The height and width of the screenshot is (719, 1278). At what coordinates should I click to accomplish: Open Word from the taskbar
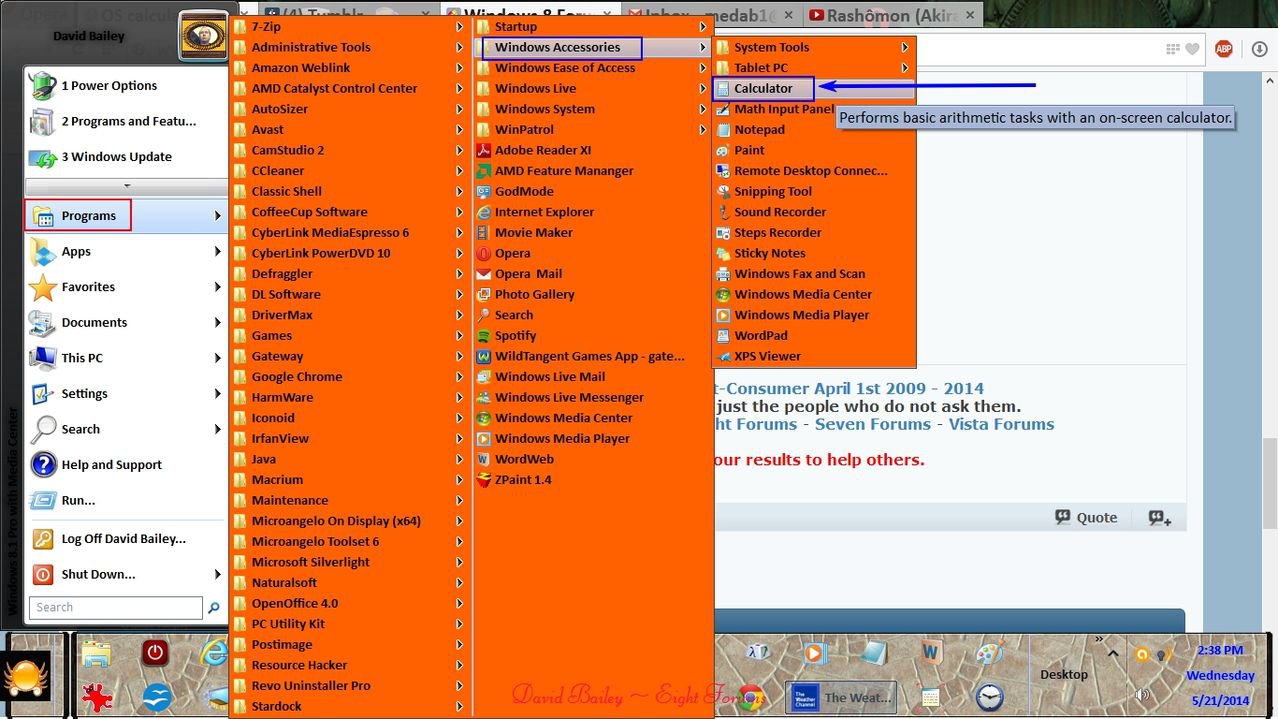(932, 653)
